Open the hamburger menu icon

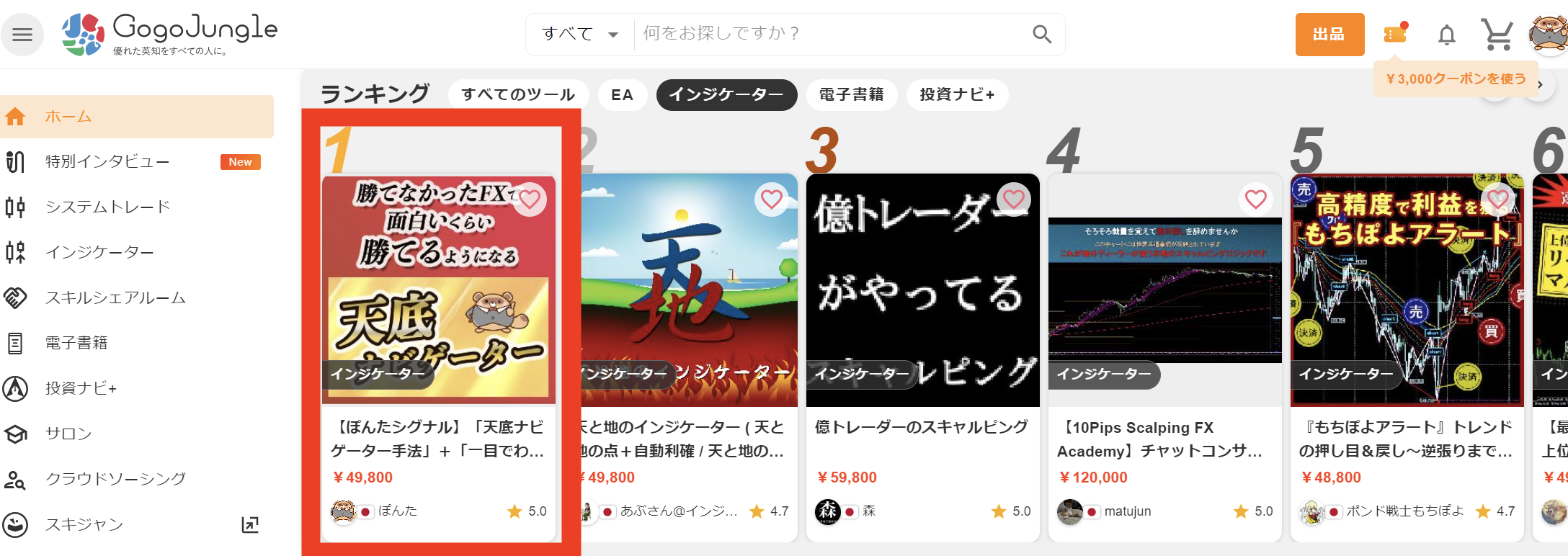pos(22,35)
